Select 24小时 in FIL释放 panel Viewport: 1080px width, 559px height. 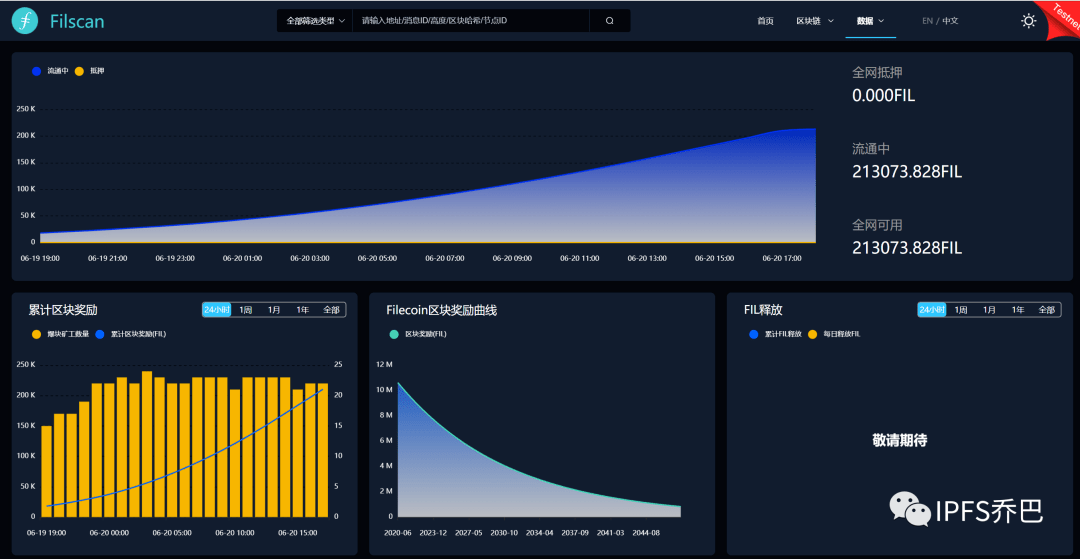click(932, 310)
